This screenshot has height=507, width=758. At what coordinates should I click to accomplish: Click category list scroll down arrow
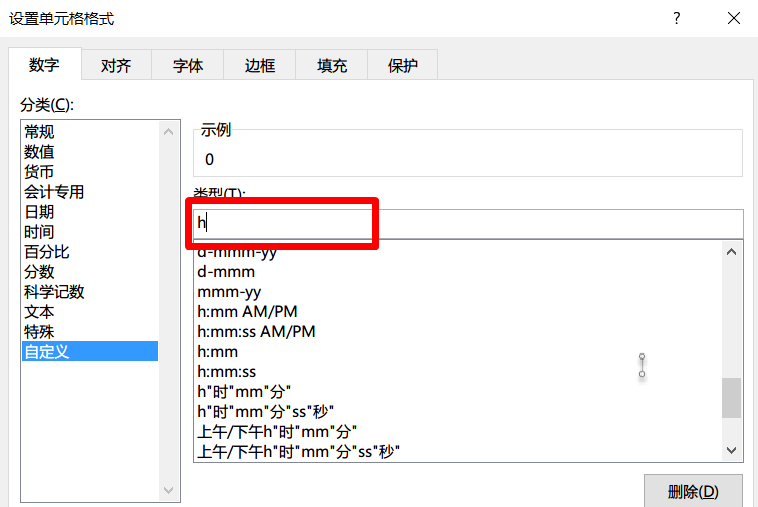168,490
